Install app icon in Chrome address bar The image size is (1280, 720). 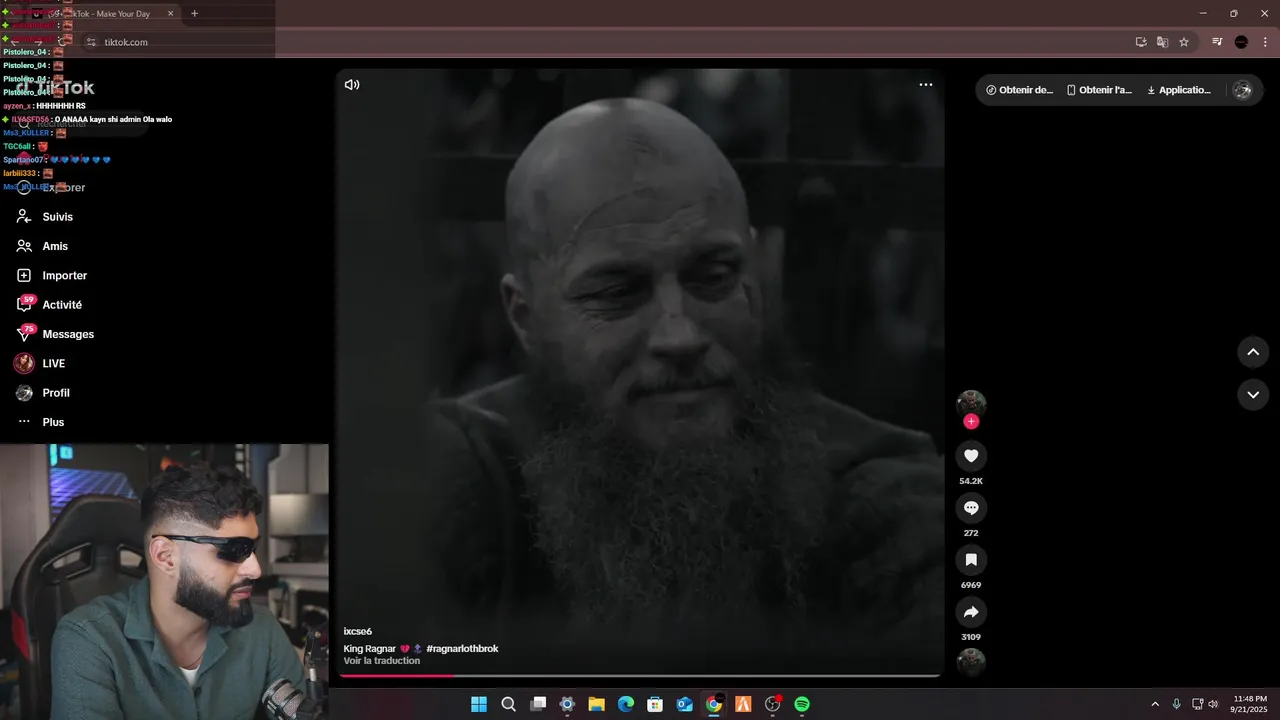(x=1141, y=42)
